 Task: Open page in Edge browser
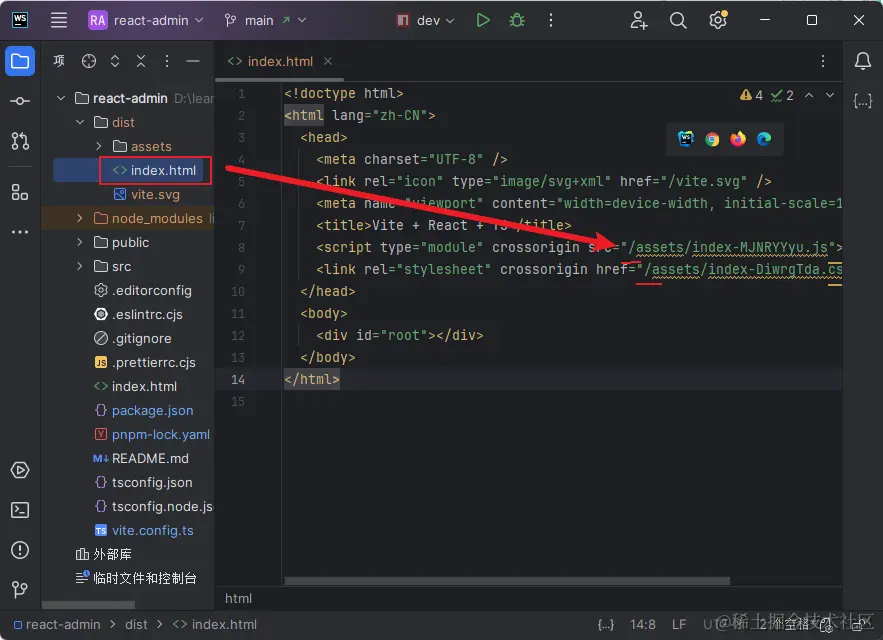click(764, 139)
